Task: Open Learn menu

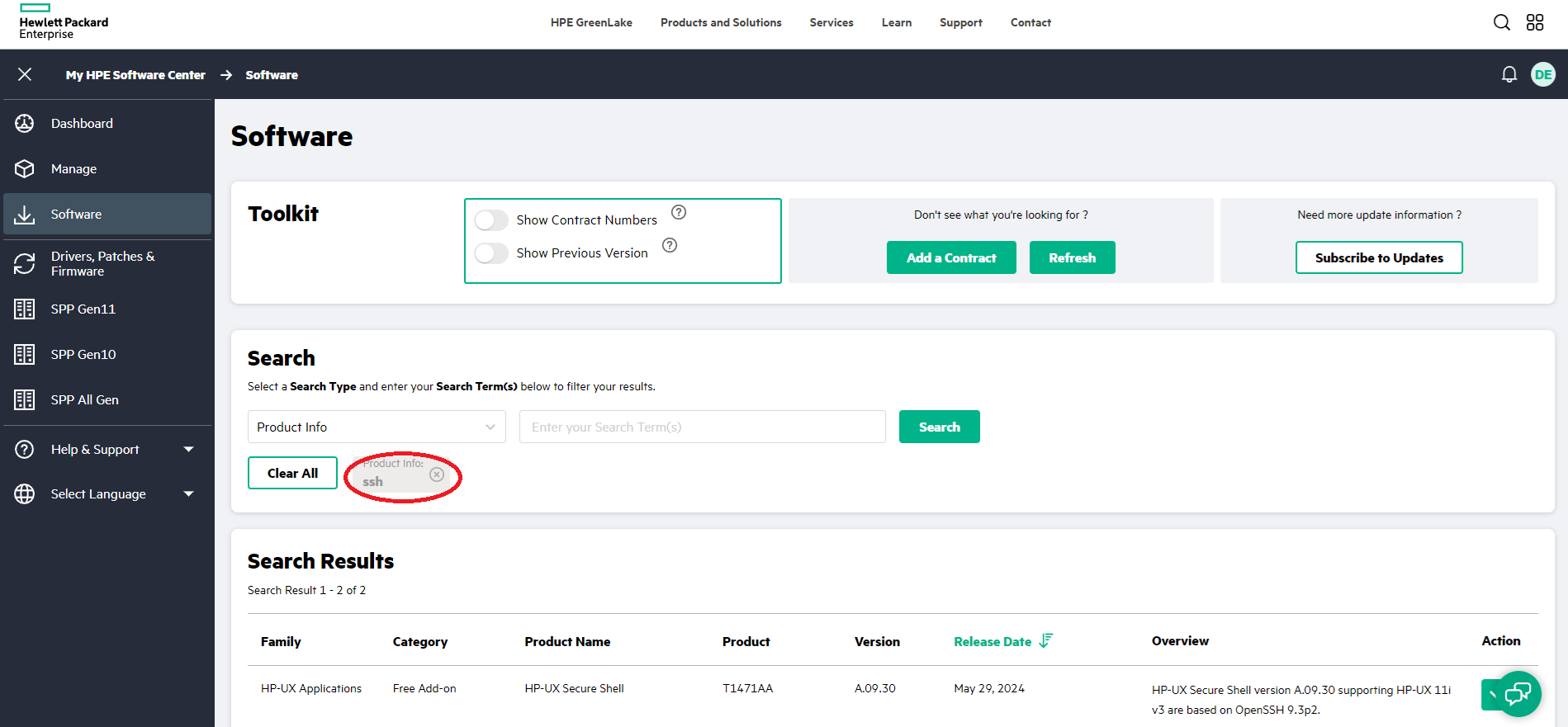Action: (897, 22)
